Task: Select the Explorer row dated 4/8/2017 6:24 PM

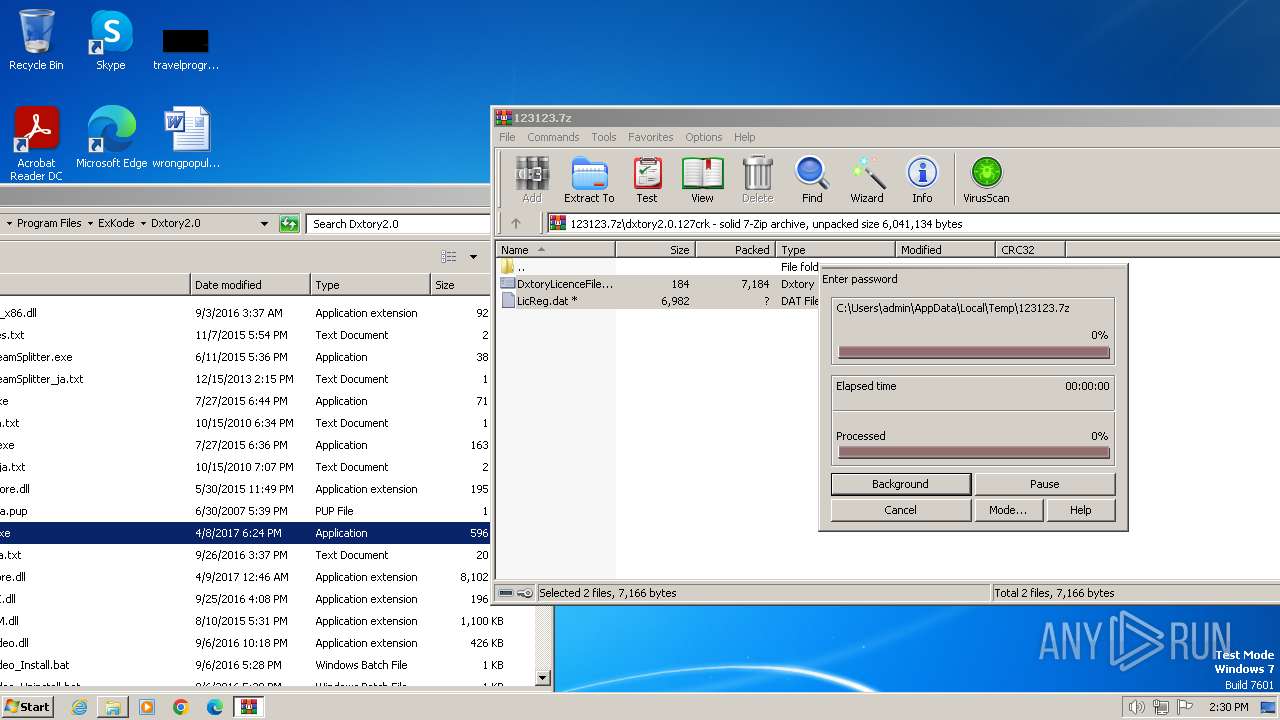Action: tap(245, 533)
